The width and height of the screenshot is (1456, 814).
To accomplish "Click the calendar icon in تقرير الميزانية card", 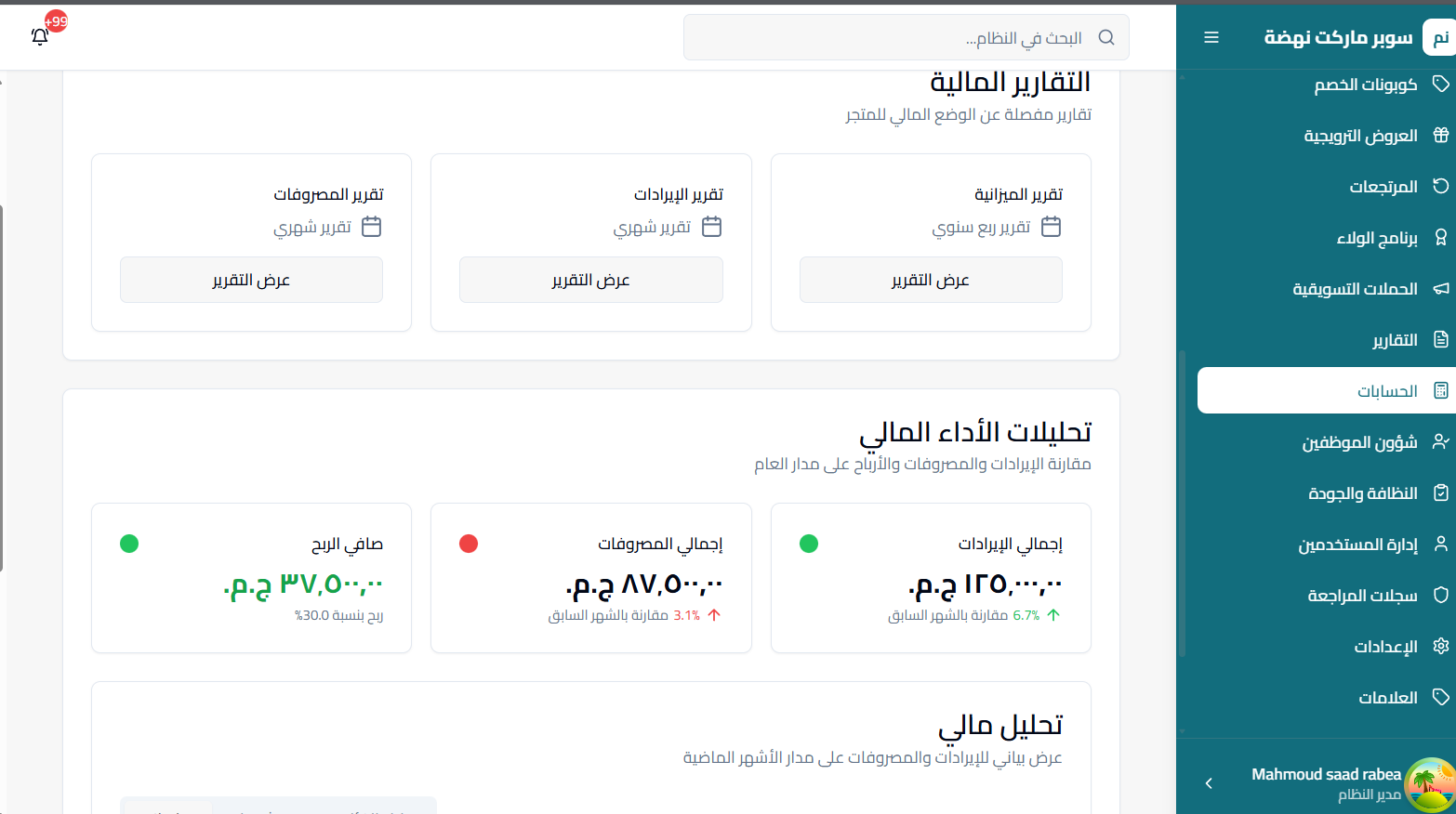I will [1051, 227].
